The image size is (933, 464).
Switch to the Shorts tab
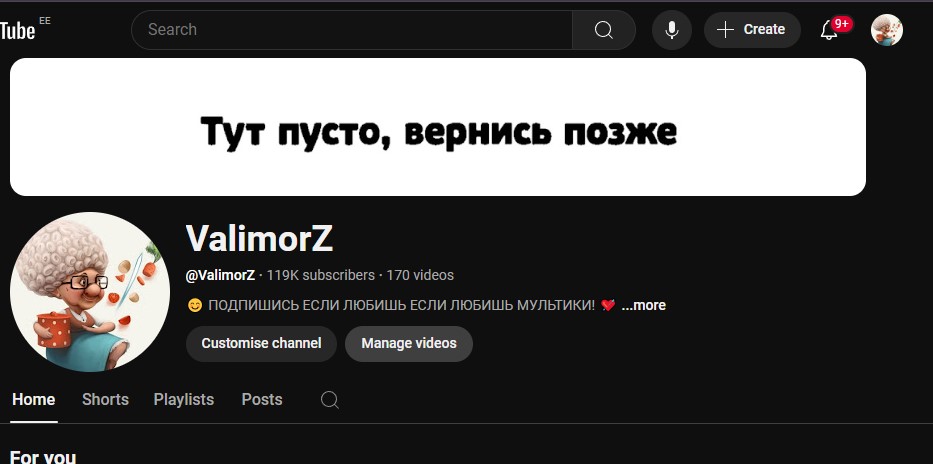click(x=105, y=400)
